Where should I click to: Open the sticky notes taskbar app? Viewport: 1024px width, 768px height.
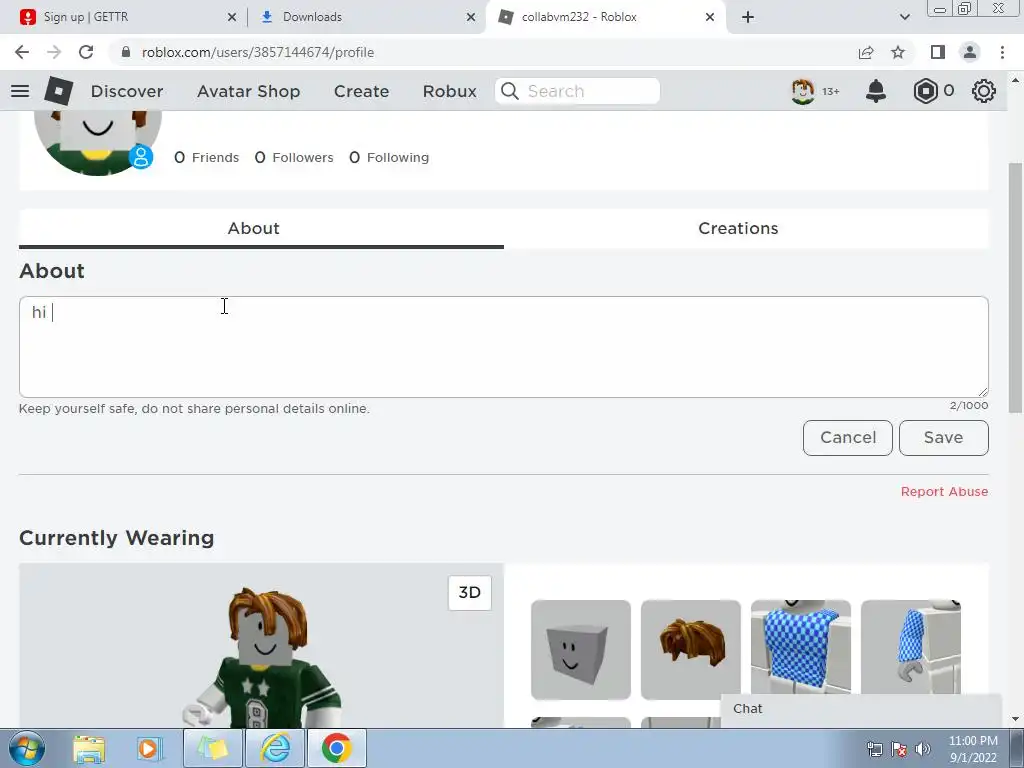click(213, 748)
